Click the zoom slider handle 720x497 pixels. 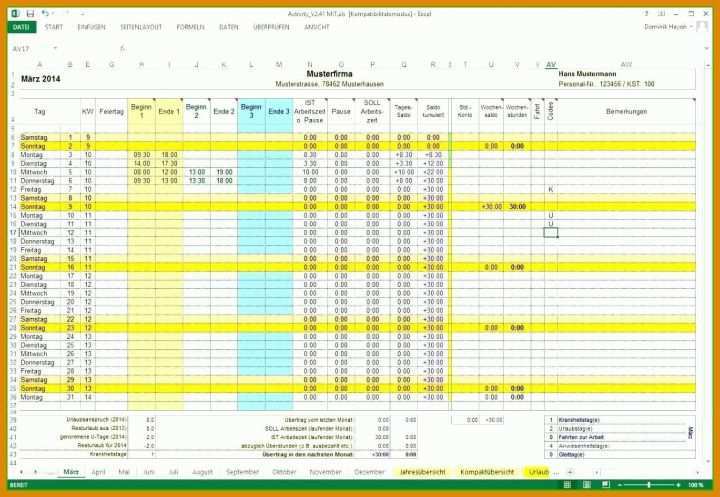pos(649,485)
